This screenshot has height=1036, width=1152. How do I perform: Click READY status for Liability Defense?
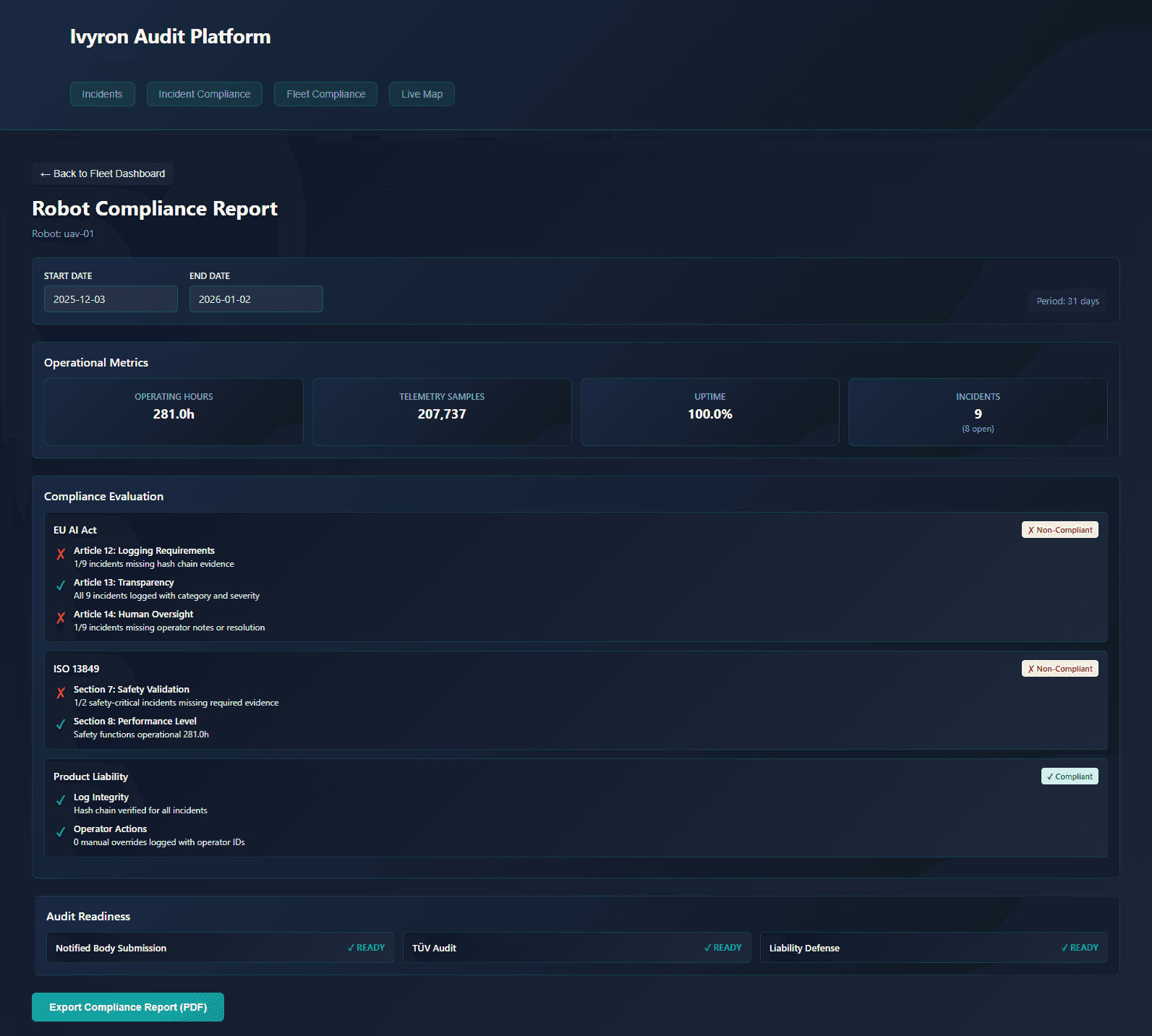(1079, 948)
